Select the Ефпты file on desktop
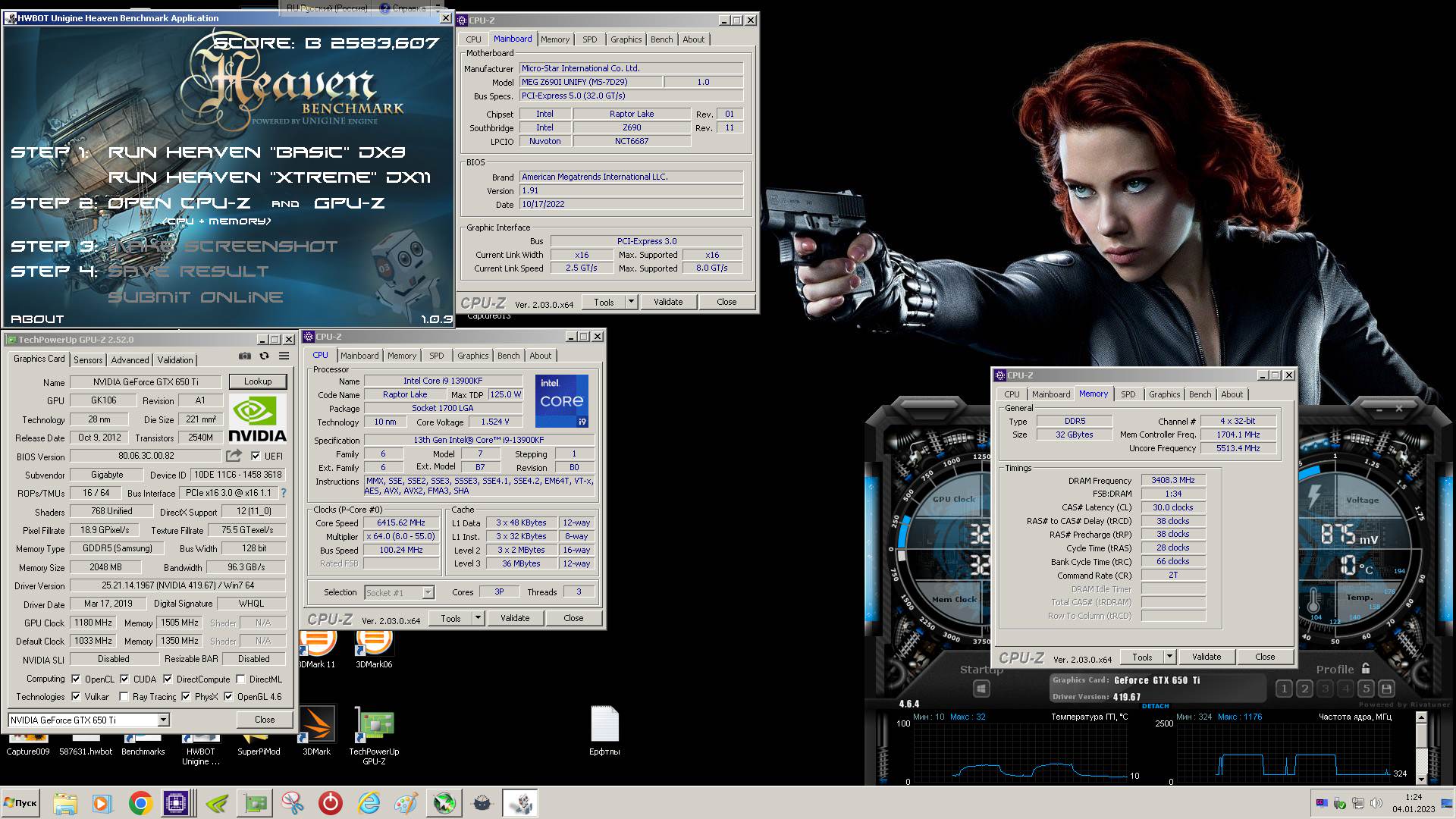1456x819 pixels. 604,732
